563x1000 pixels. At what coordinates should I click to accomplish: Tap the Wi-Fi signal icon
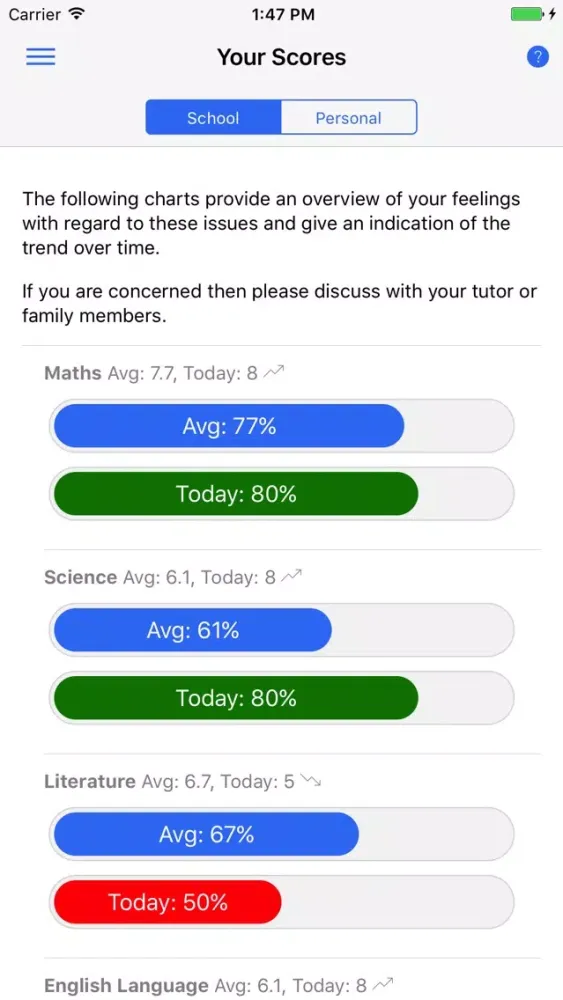pyautogui.click(x=77, y=13)
